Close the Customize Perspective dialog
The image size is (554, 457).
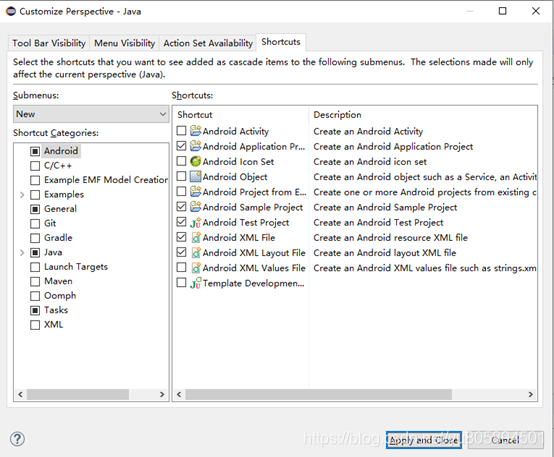pos(536,11)
